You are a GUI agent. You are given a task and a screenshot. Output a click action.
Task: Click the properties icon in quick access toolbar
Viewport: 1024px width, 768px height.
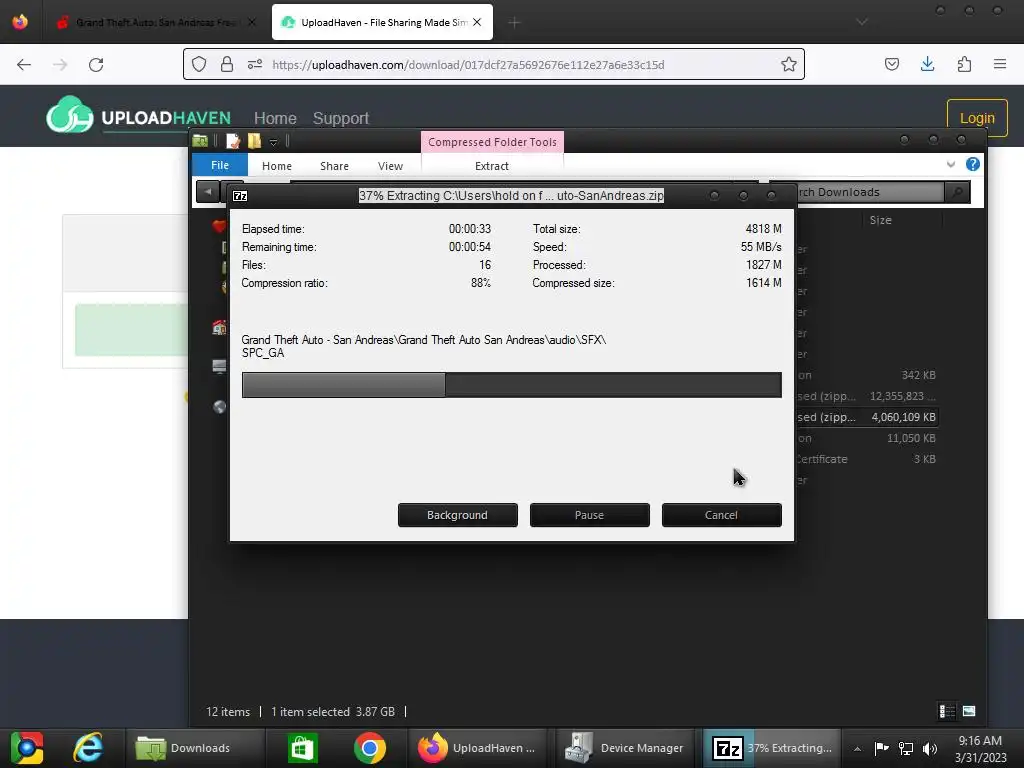(x=233, y=140)
